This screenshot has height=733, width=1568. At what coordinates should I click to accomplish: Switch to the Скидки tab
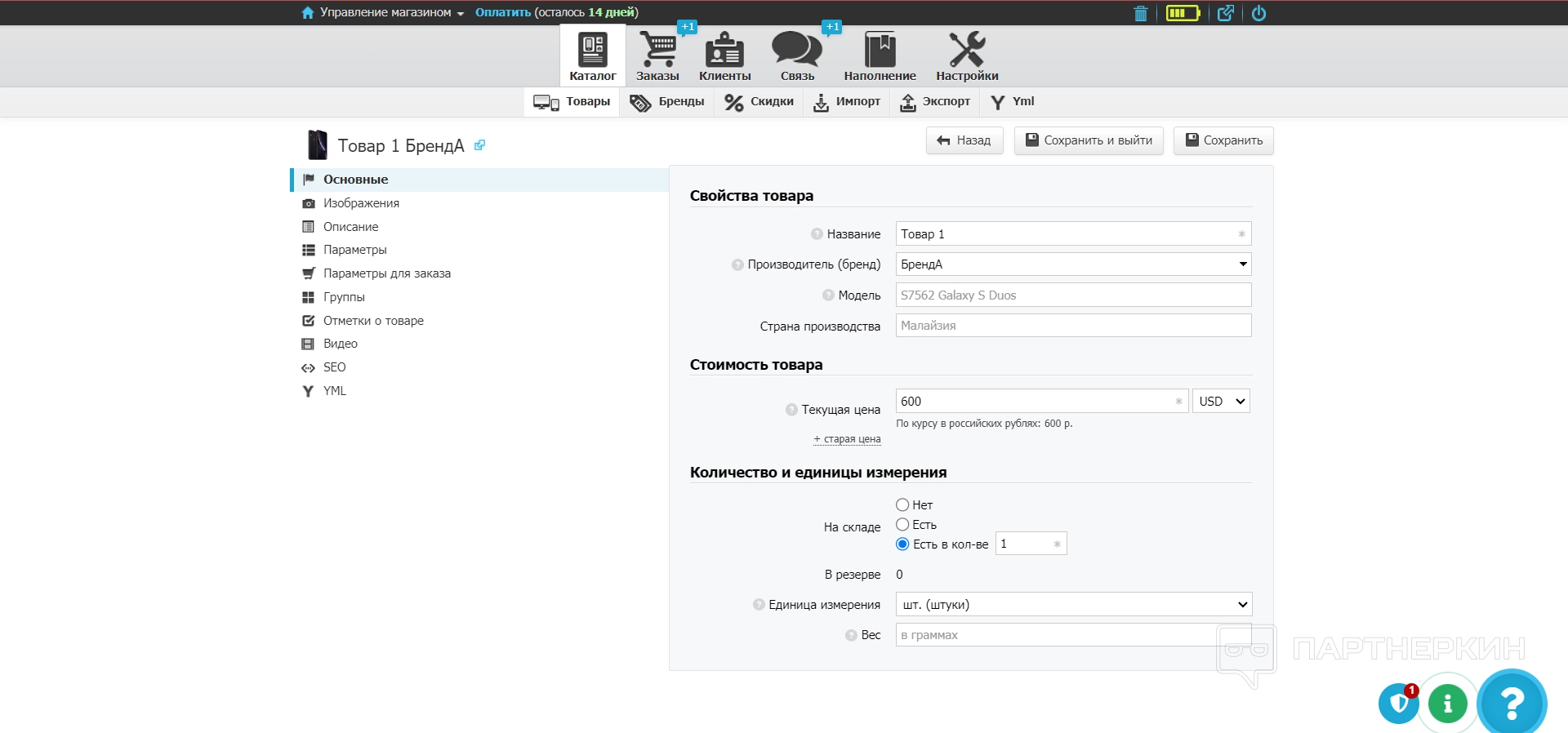point(759,102)
